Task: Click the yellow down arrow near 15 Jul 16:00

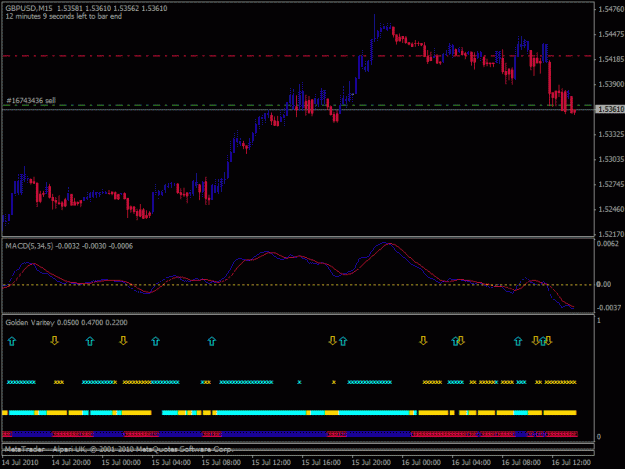Action: point(332,340)
